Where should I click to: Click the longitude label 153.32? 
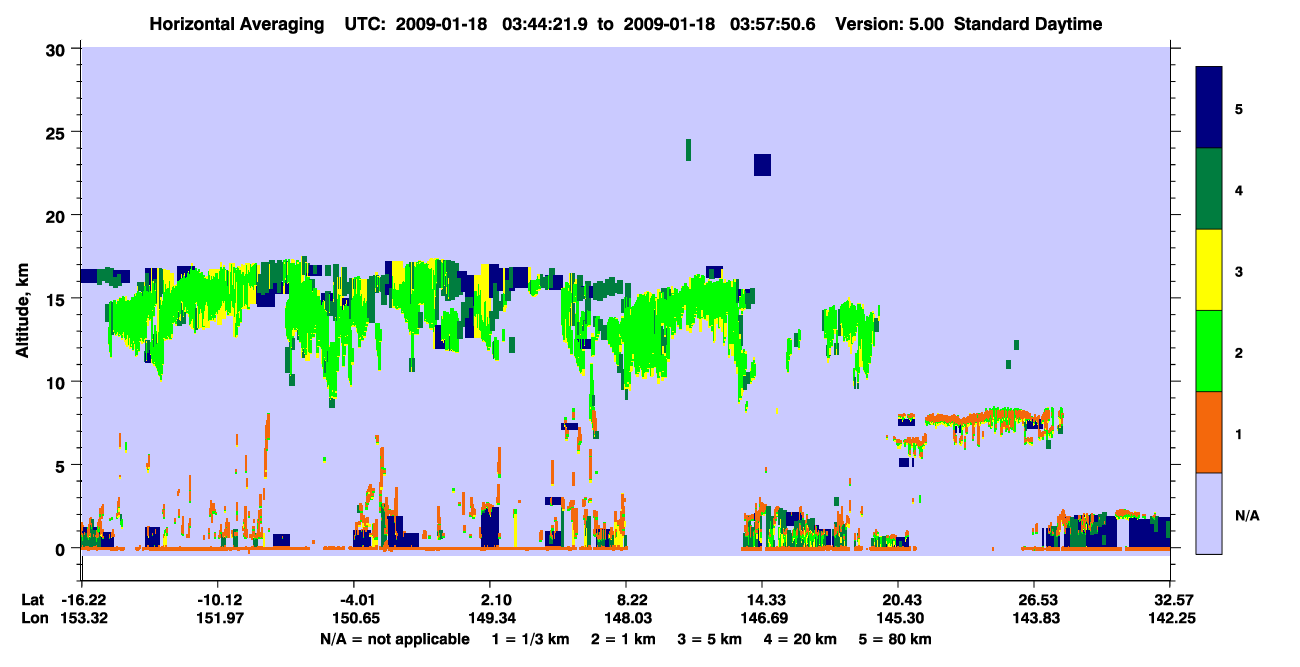pos(83,619)
